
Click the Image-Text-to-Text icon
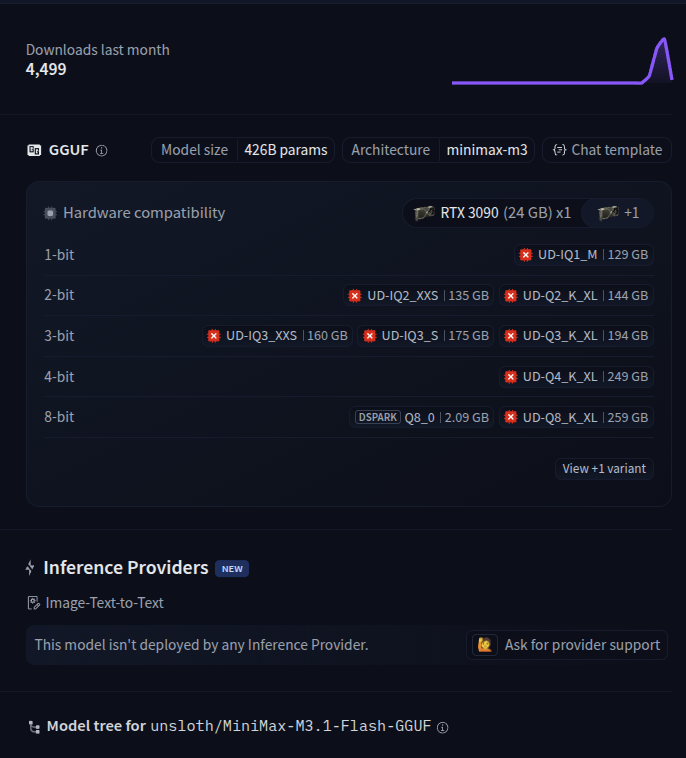click(33, 603)
